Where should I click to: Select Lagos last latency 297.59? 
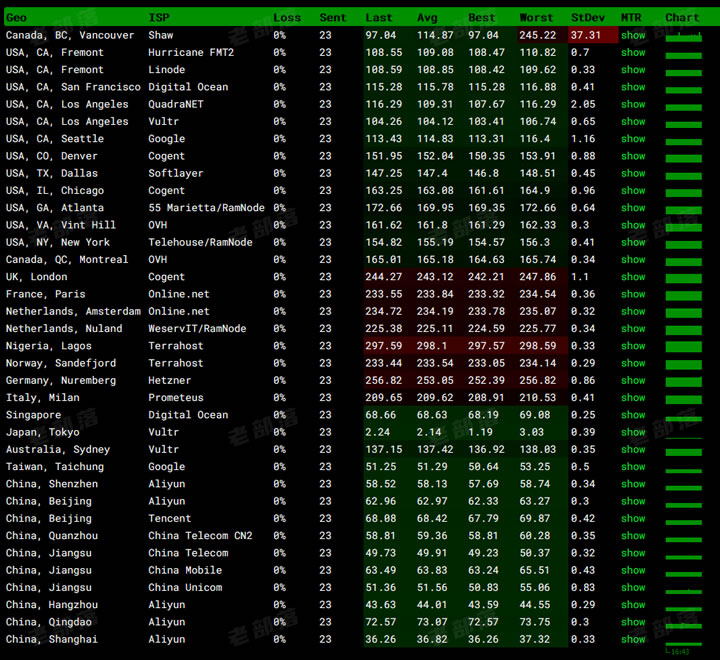coord(383,346)
